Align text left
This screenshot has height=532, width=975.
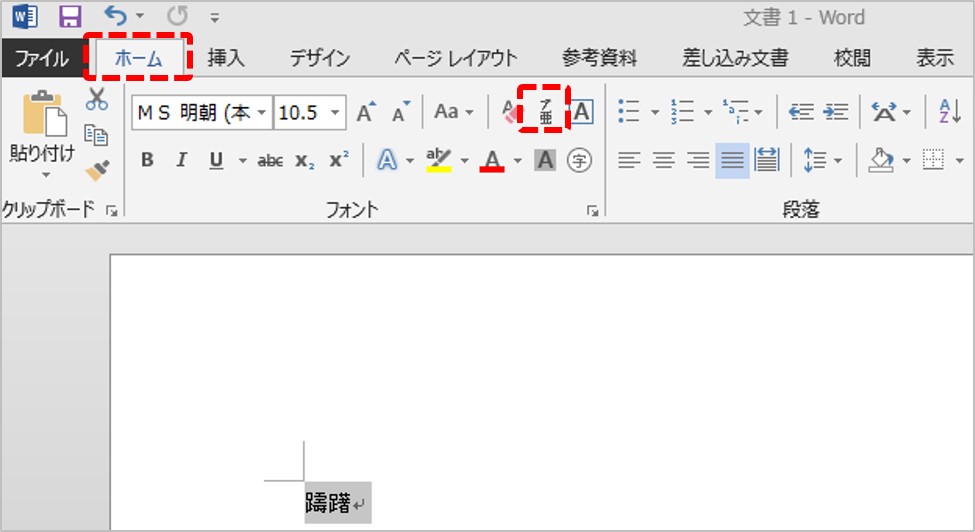pyautogui.click(x=629, y=160)
